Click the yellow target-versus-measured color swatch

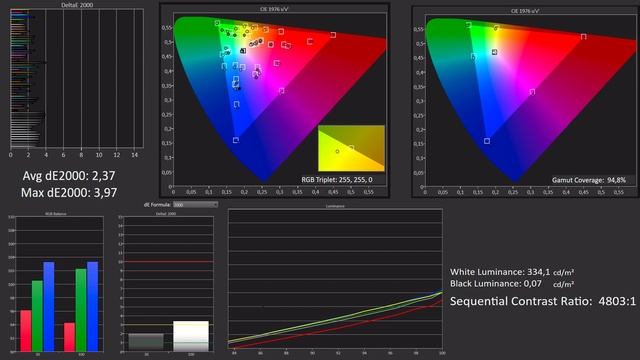point(351,149)
